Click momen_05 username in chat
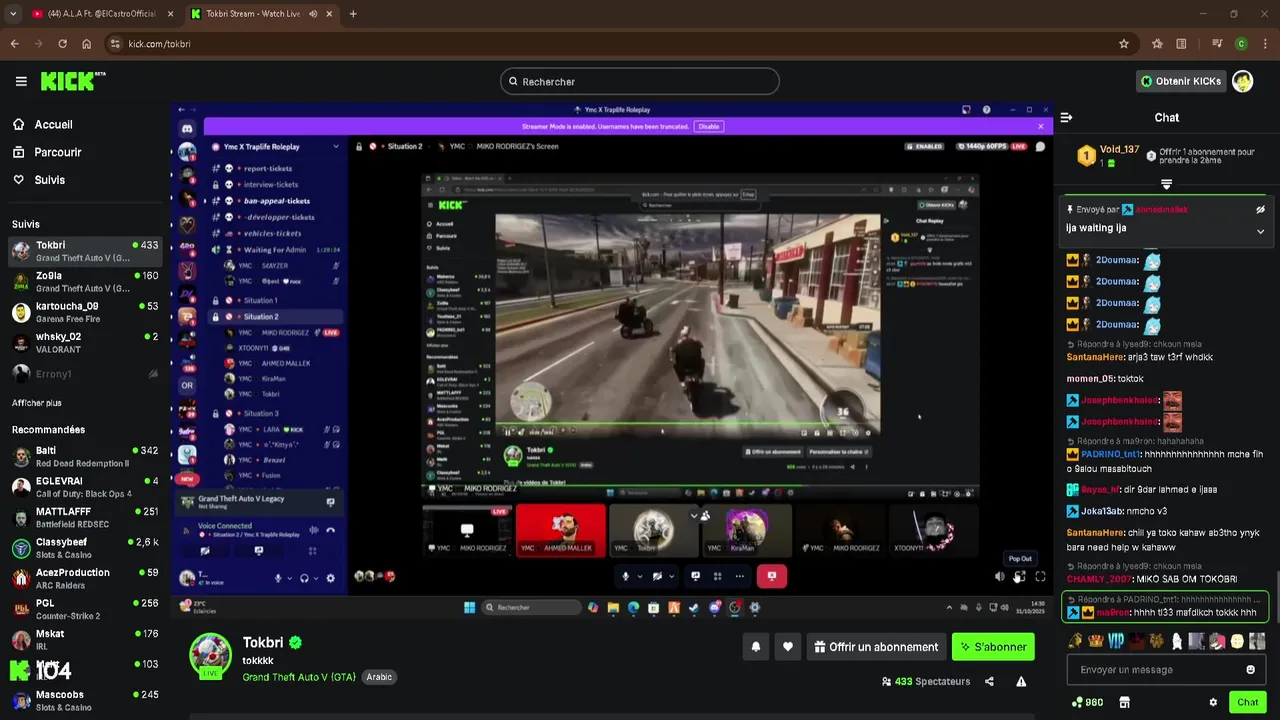This screenshot has height=720, width=1280. click(1090, 379)
